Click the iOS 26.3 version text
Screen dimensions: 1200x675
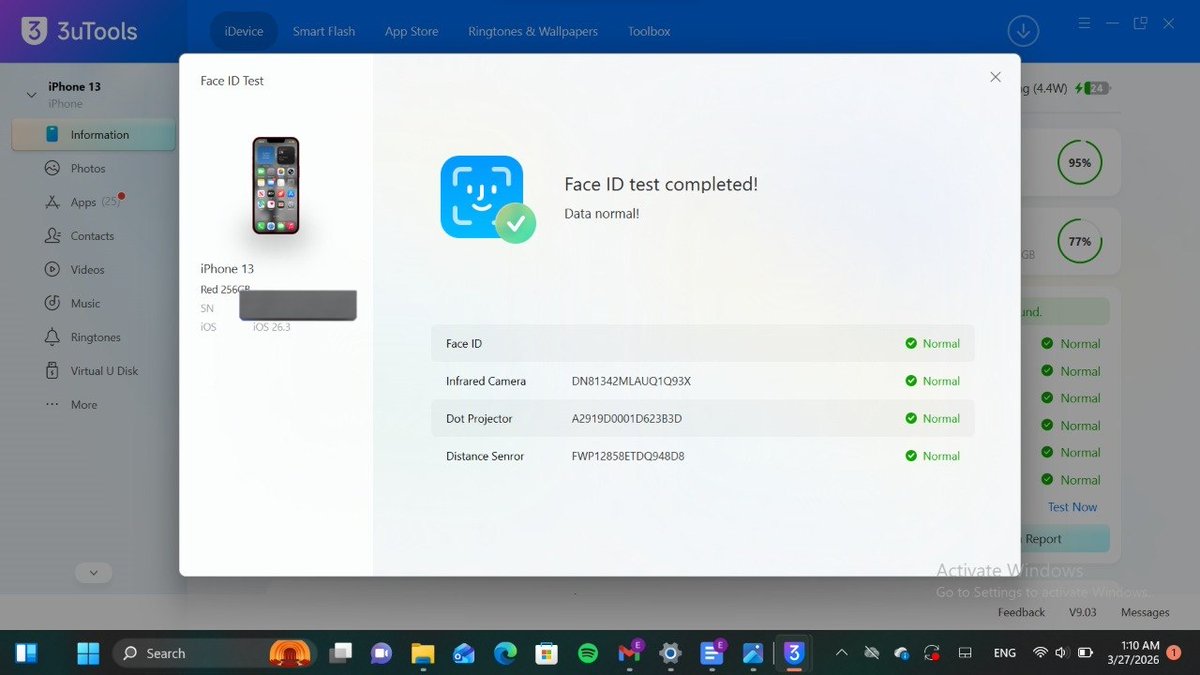click(x=272, y=327)
